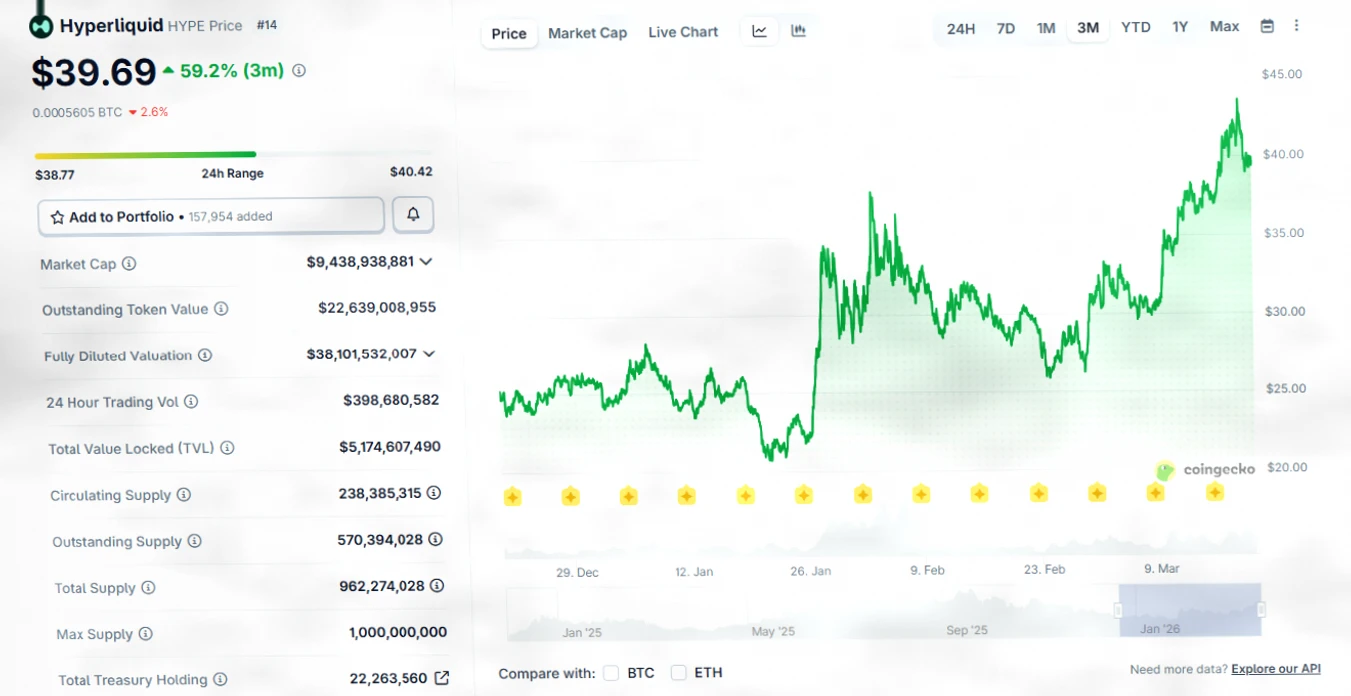This screenshot has width=1351, height=696.
Task: Click star icon in Add to Portfolio
Action: [x=57, y=217]
